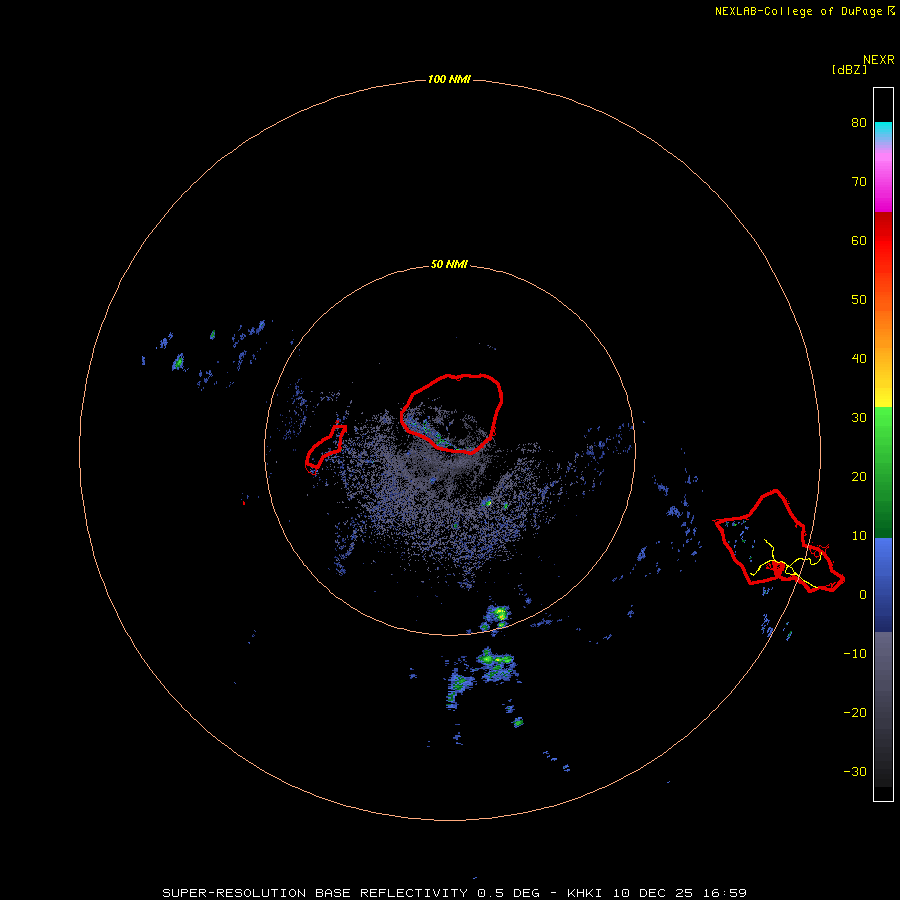
Task: Click the cyan top segment of color bar
Action: 883,129
